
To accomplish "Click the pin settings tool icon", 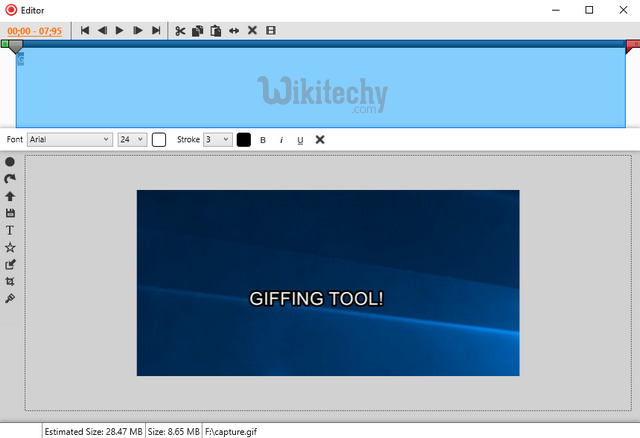I will 10,298.
